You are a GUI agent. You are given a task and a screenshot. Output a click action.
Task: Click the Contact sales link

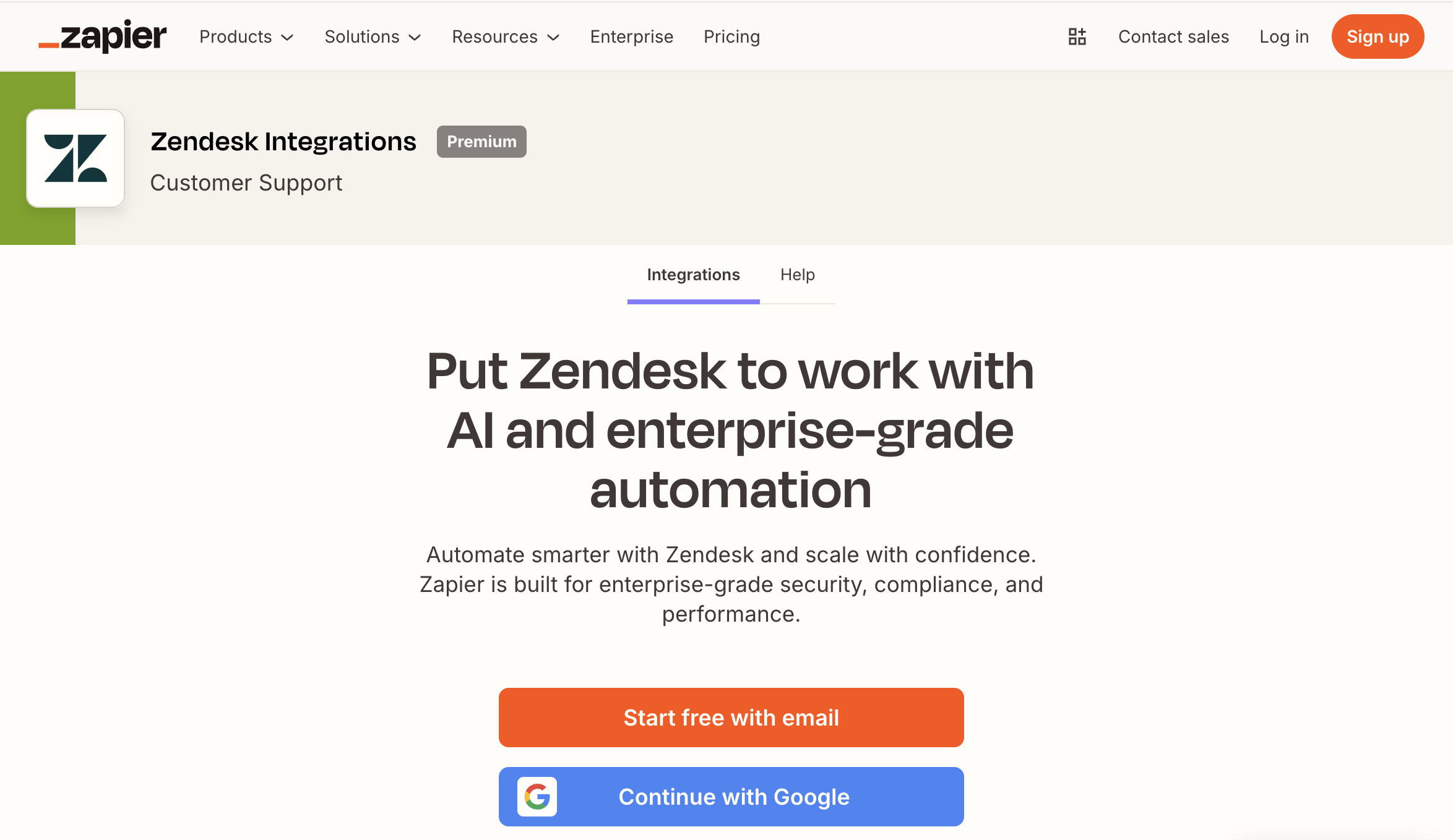[1173, 36]
